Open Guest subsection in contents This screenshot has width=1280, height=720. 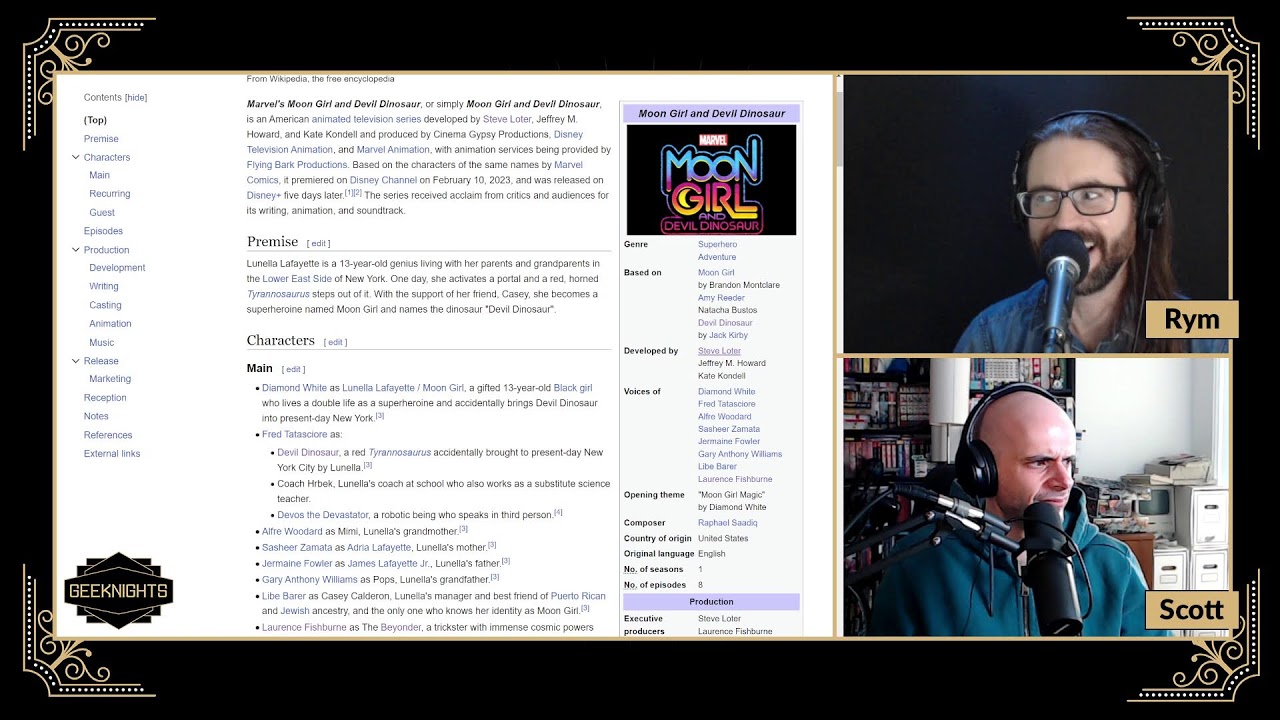[102, 213]
